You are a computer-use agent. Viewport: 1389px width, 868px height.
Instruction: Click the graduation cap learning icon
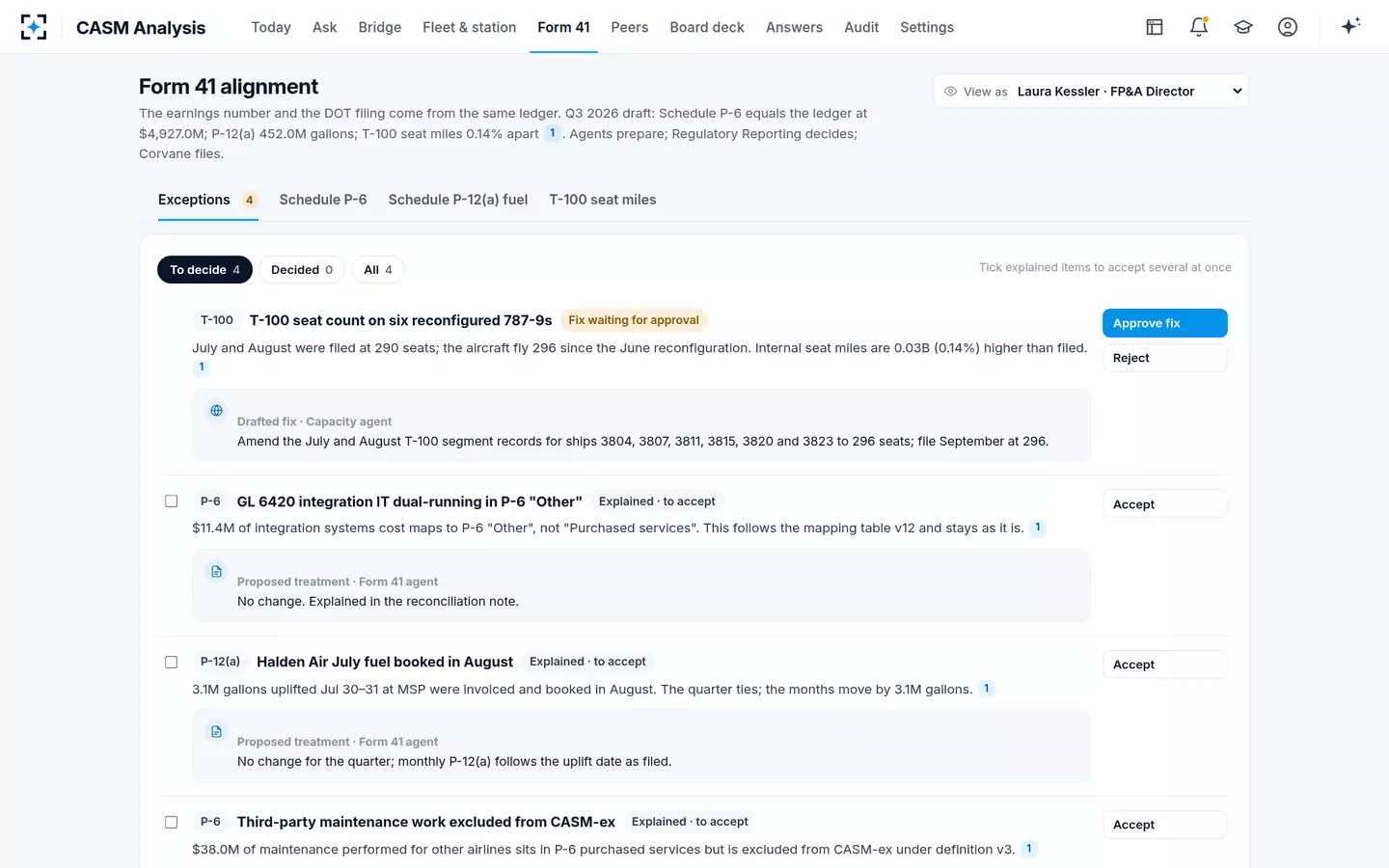click(x=1243, y=27)
